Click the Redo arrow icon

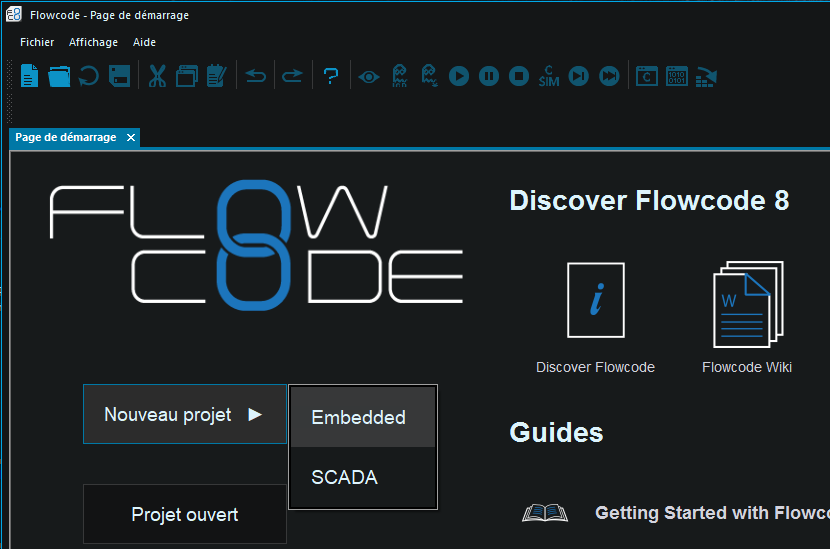[x=292, y=76]
